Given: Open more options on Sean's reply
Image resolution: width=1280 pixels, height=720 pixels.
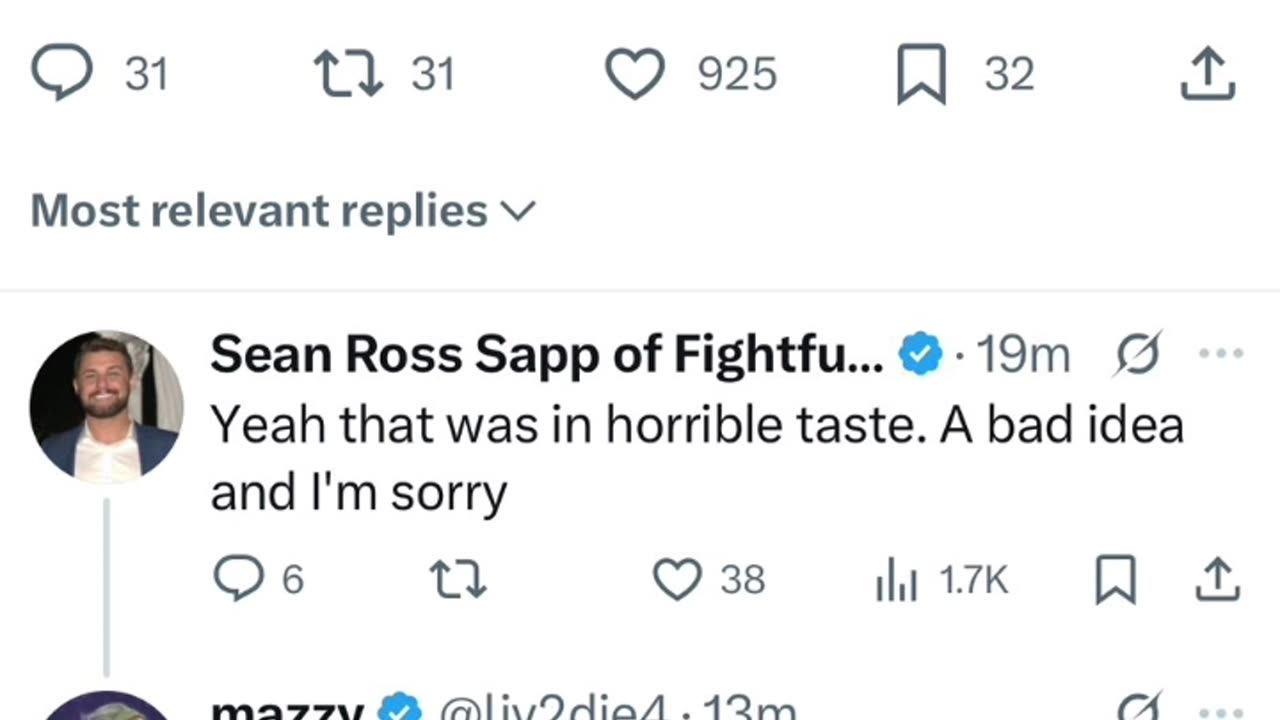Looking at the screenshot, I should click(1221, 355).
